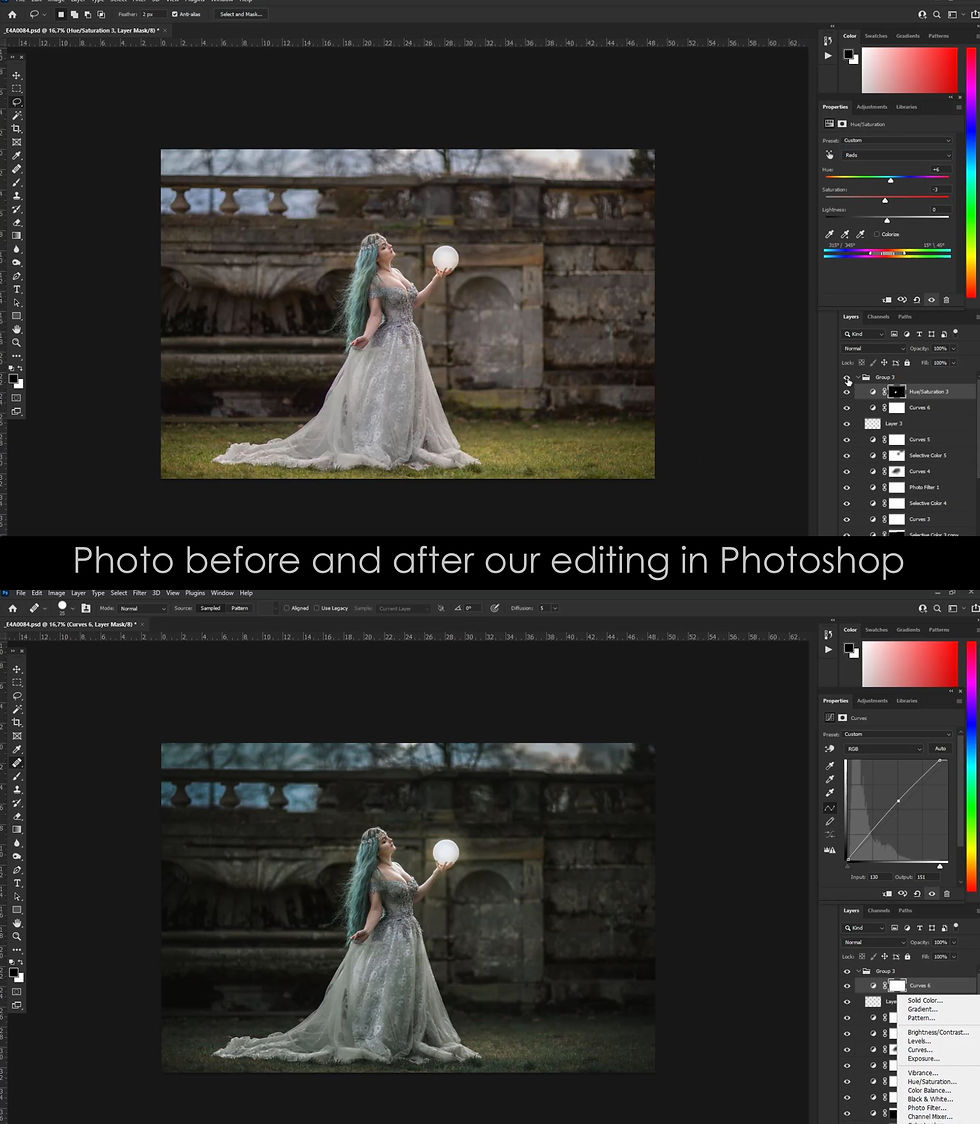This screenshot has width=980, height=1124.
Task: Select the Type tool in the lower Photoshop toolbar
Action: click(x=16, y=883)
